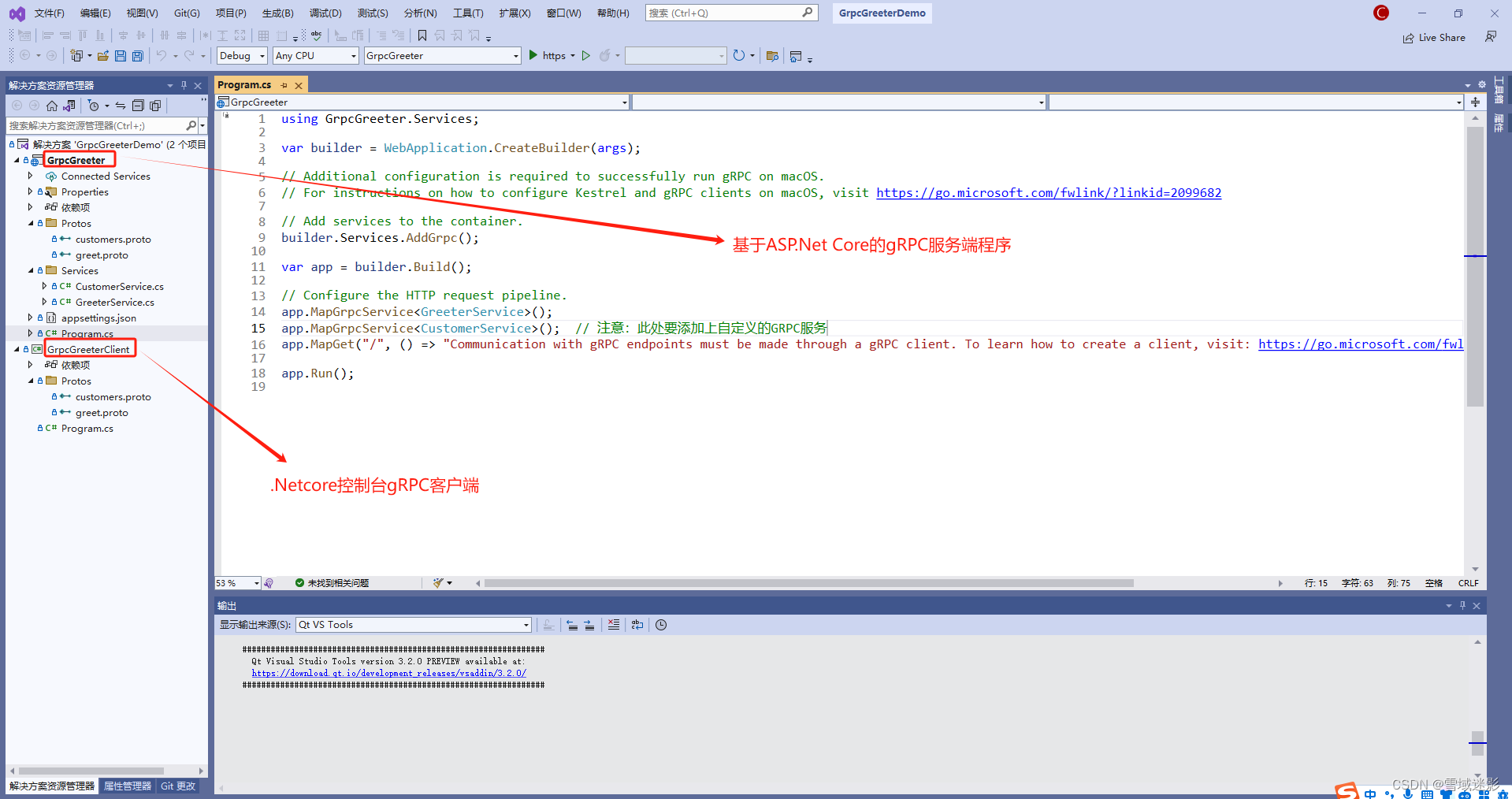Click the Qt VS Tools download link

point(388,673)
